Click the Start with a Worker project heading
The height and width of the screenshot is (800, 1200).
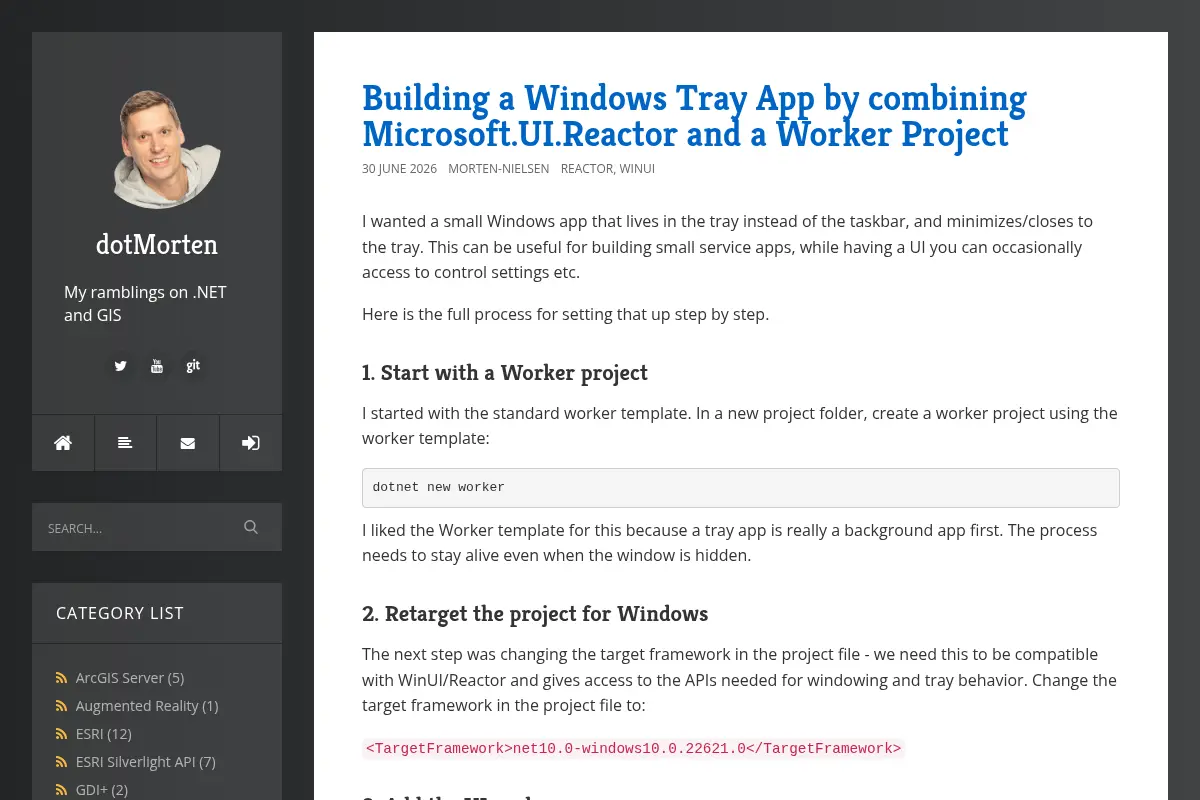coord(505,373)
